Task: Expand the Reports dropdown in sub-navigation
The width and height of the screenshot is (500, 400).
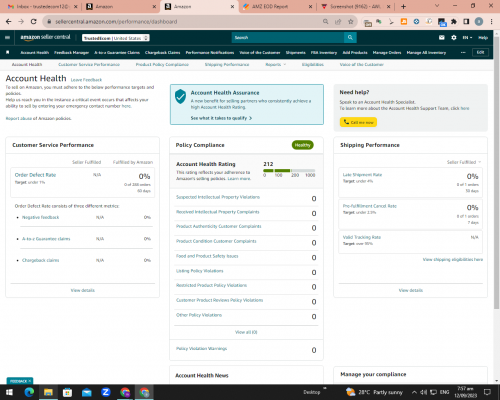Action: (x=275, y=64)
